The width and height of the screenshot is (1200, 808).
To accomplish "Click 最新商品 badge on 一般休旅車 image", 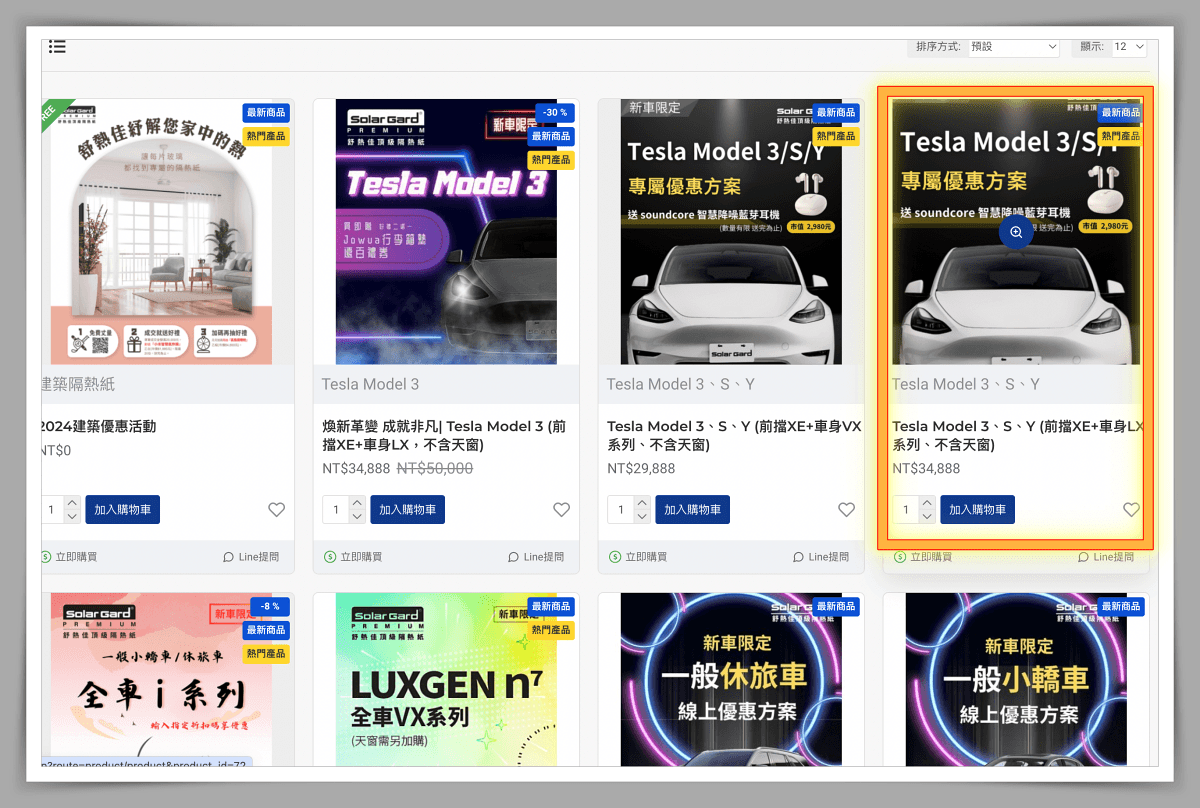I will (x=836, y=606).
